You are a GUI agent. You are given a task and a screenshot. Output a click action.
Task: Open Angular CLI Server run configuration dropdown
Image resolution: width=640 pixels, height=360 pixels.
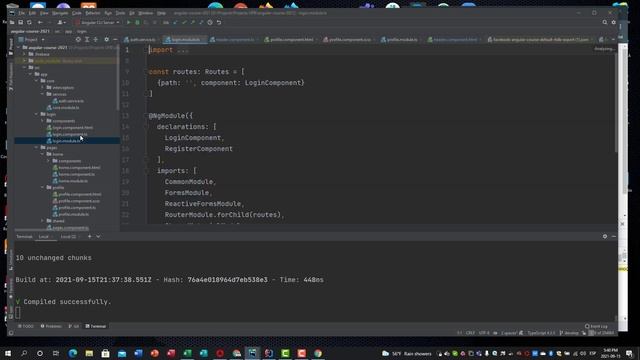point(97,22)
